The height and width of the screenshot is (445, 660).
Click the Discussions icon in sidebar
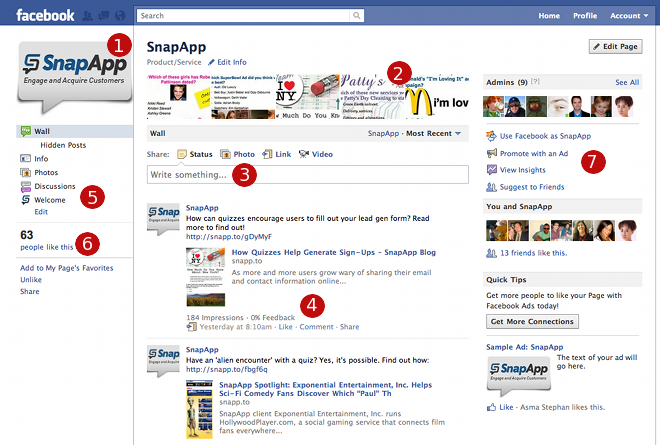(26, 186)
